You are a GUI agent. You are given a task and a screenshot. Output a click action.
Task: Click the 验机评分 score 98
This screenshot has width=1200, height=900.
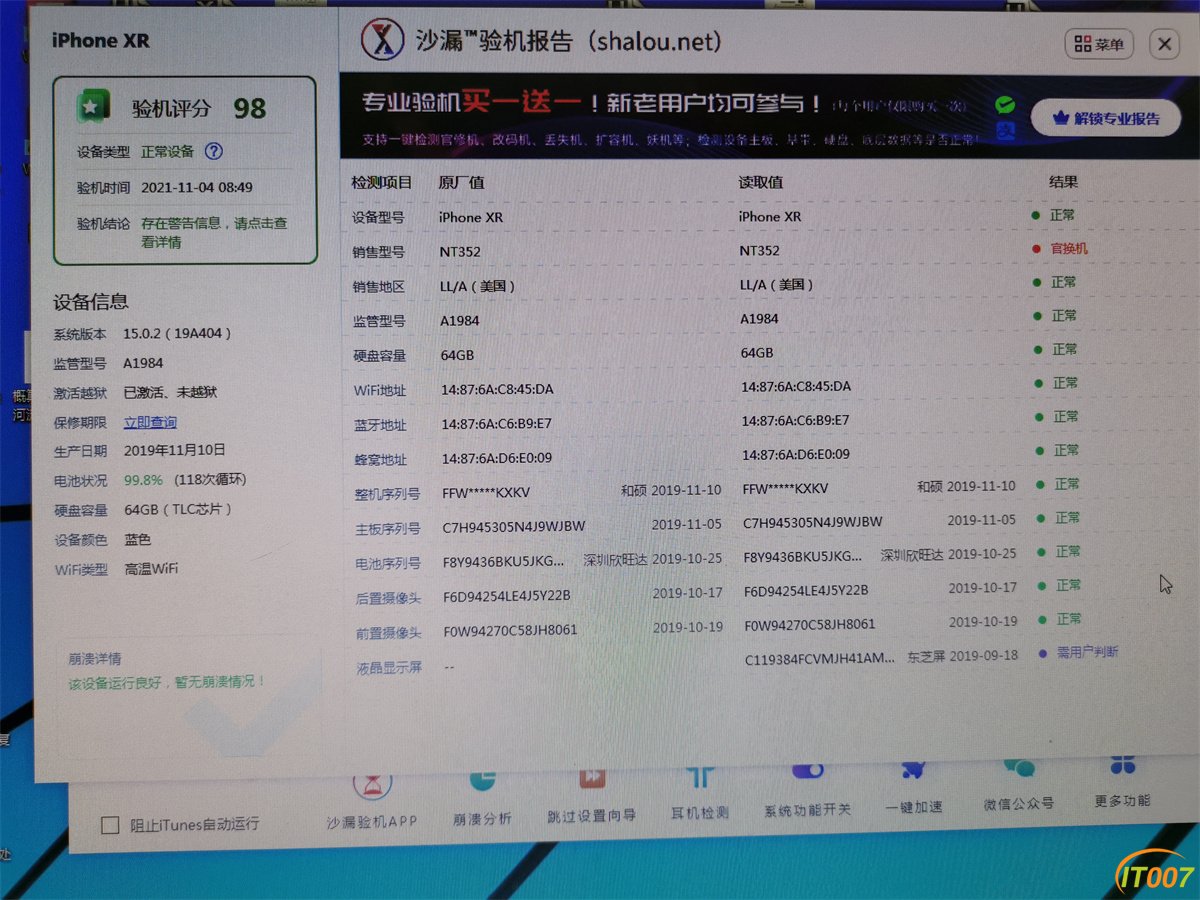250,108
